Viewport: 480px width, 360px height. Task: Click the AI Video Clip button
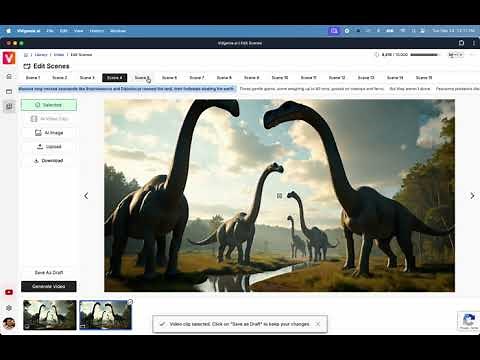(49, 119)
